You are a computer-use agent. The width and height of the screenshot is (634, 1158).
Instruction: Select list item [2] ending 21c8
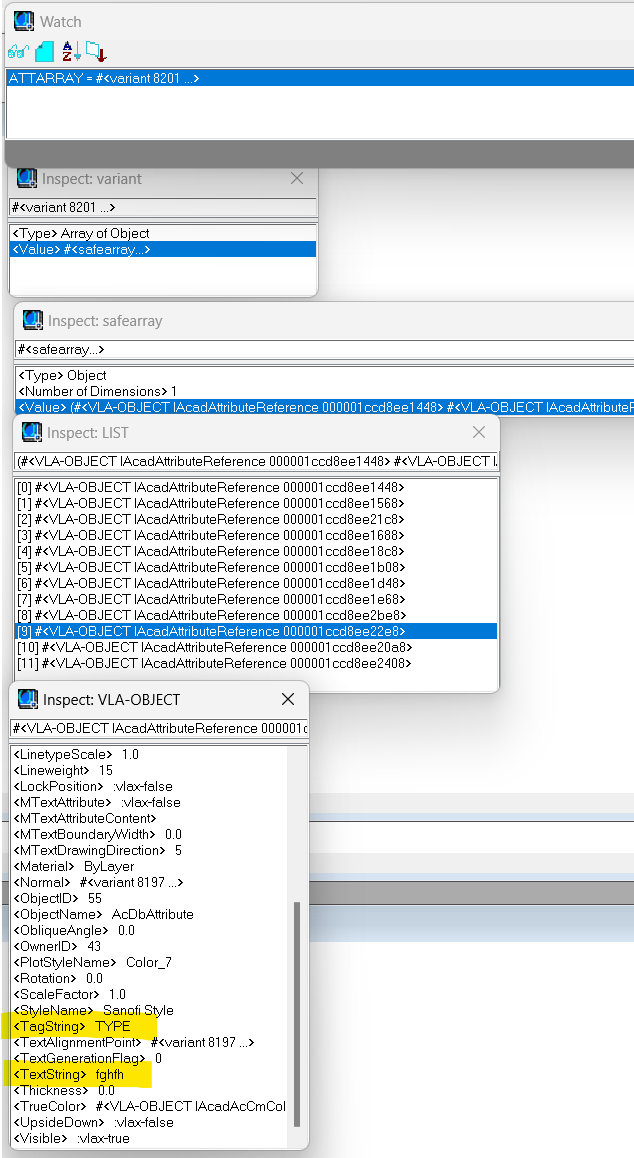click(x=256, y=519)
